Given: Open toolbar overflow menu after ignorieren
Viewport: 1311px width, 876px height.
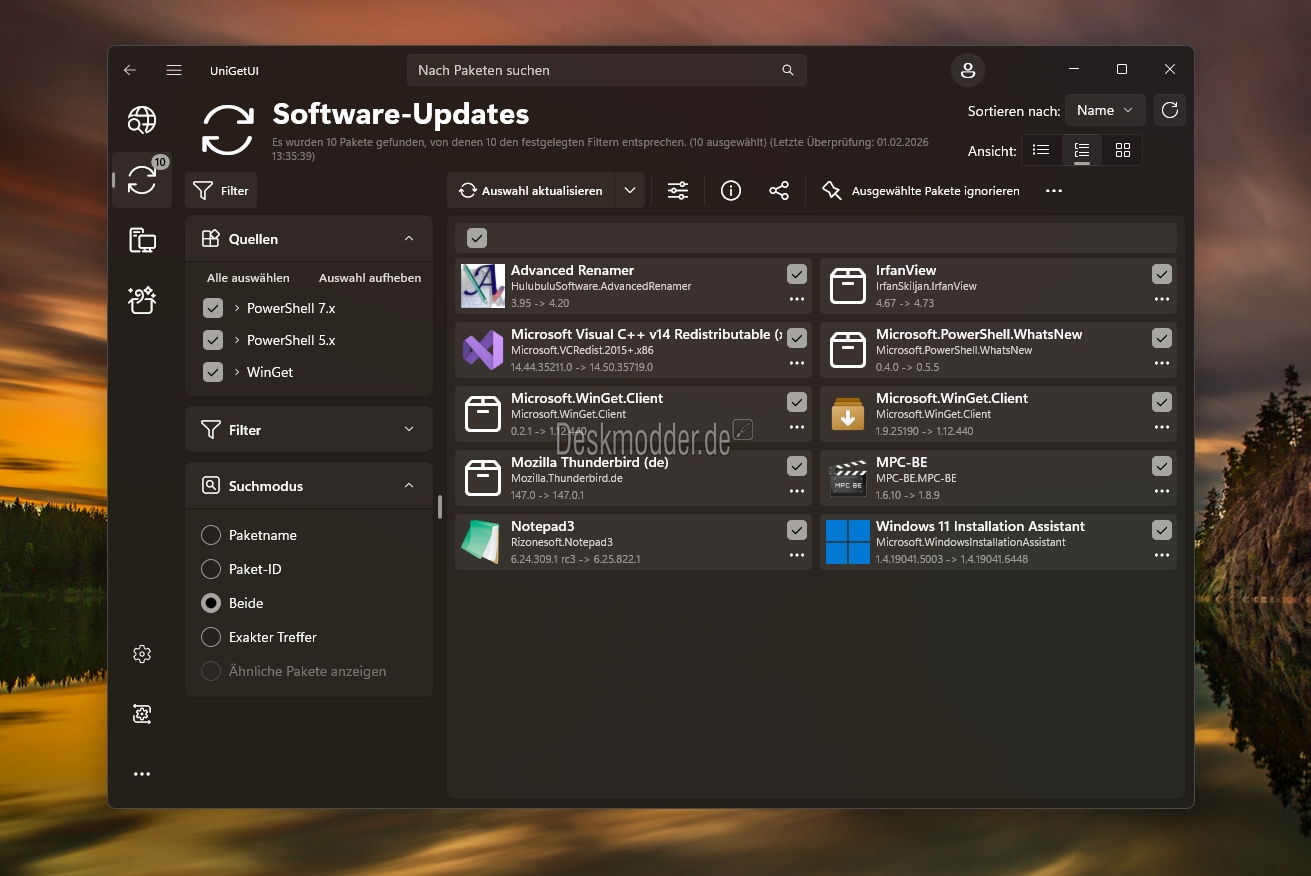Looking at the screenshot, I should coord(1053,190).
